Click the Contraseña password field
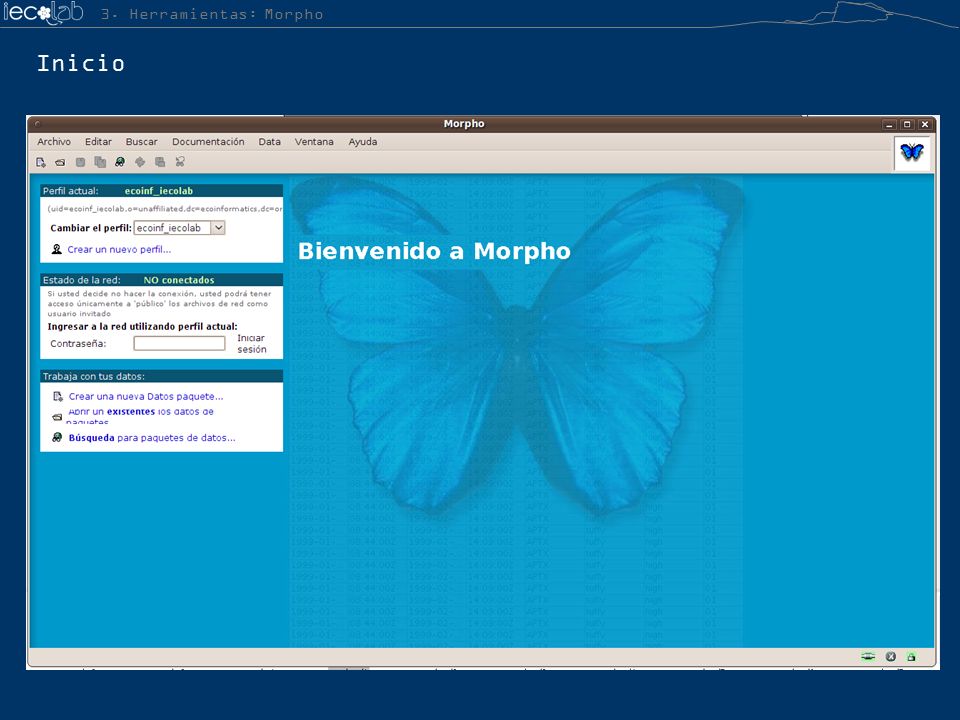The width and height of the screenshot is (960, 720). pos(179,343)
